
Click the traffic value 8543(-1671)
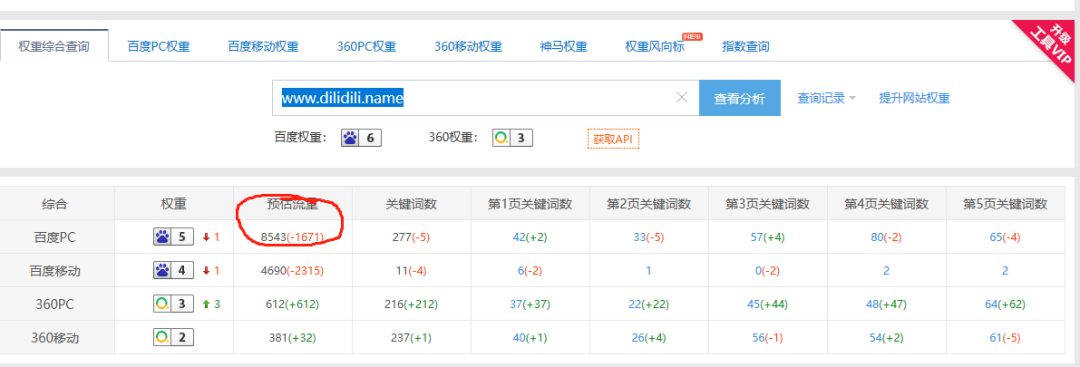[293, 238]
